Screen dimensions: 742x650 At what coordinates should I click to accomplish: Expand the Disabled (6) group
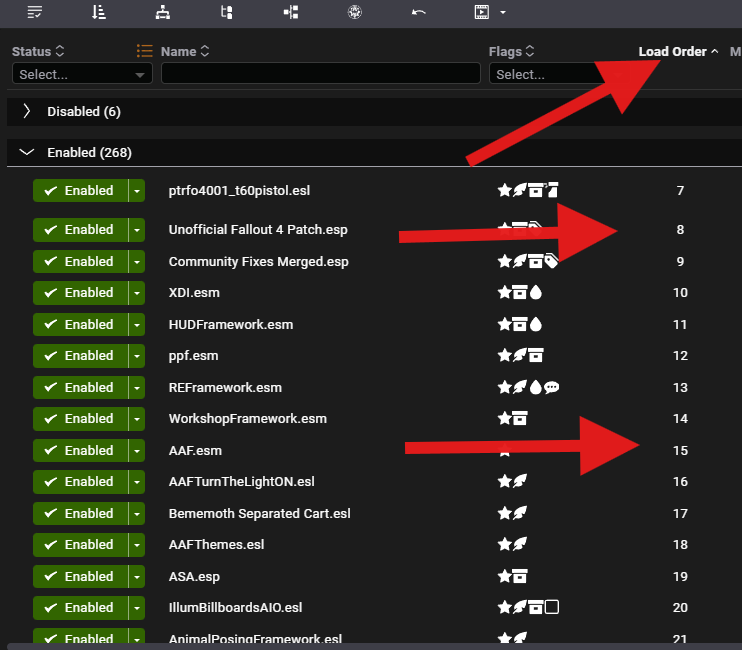coord(26,111)
